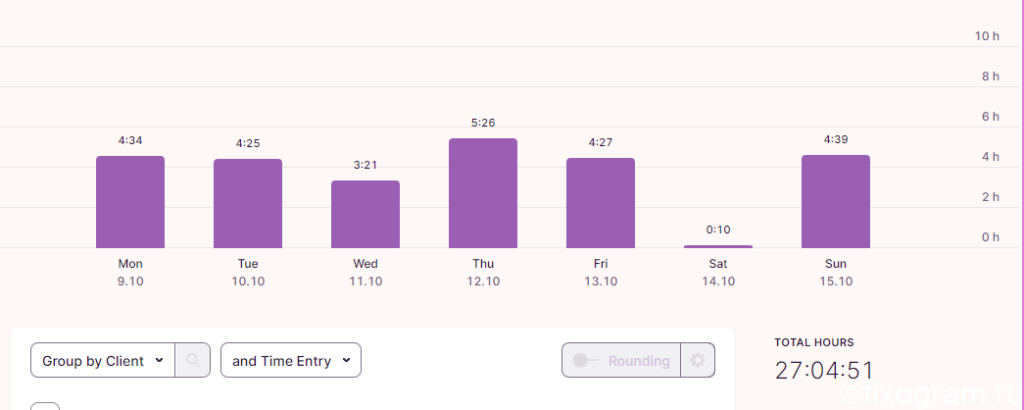
Task: Click the Sun 15.10 axis label
Action: point(836,272)
